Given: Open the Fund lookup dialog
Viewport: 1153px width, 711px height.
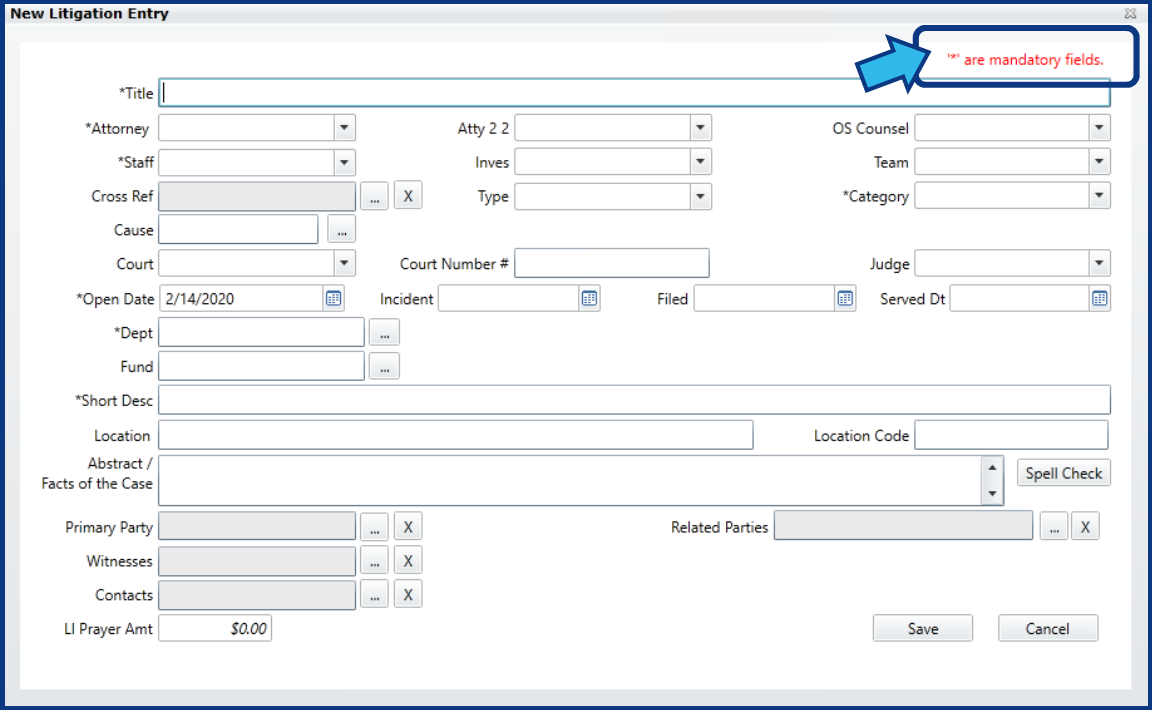Looking at the screenshot, I should click(x=384, y=365).
